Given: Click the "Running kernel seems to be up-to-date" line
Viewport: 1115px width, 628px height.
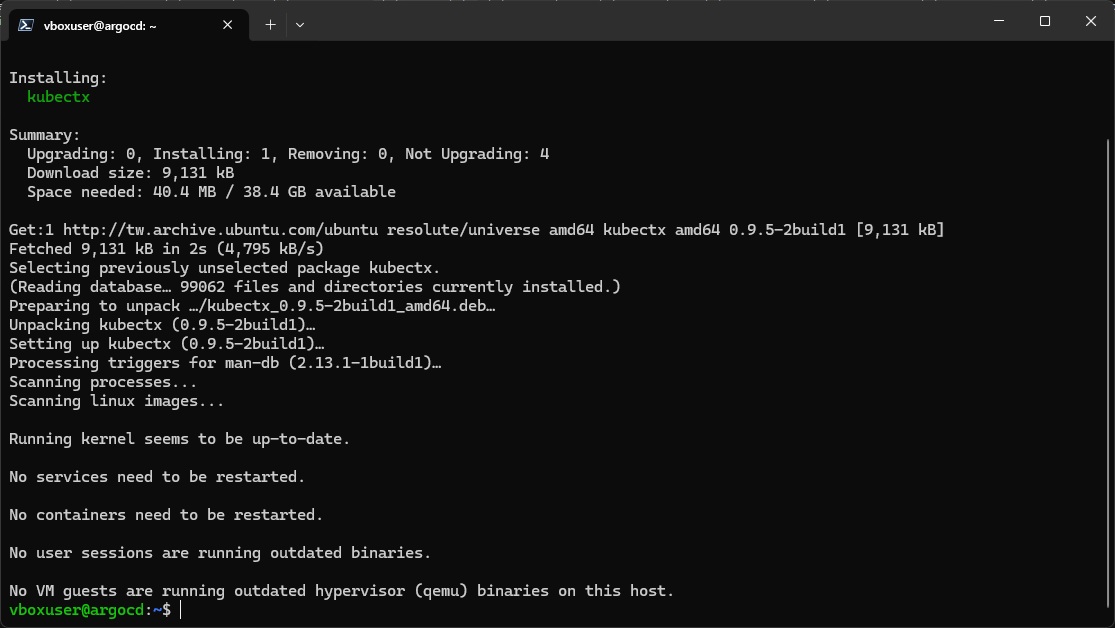Looking at the screenshot, I should (179, 439).
